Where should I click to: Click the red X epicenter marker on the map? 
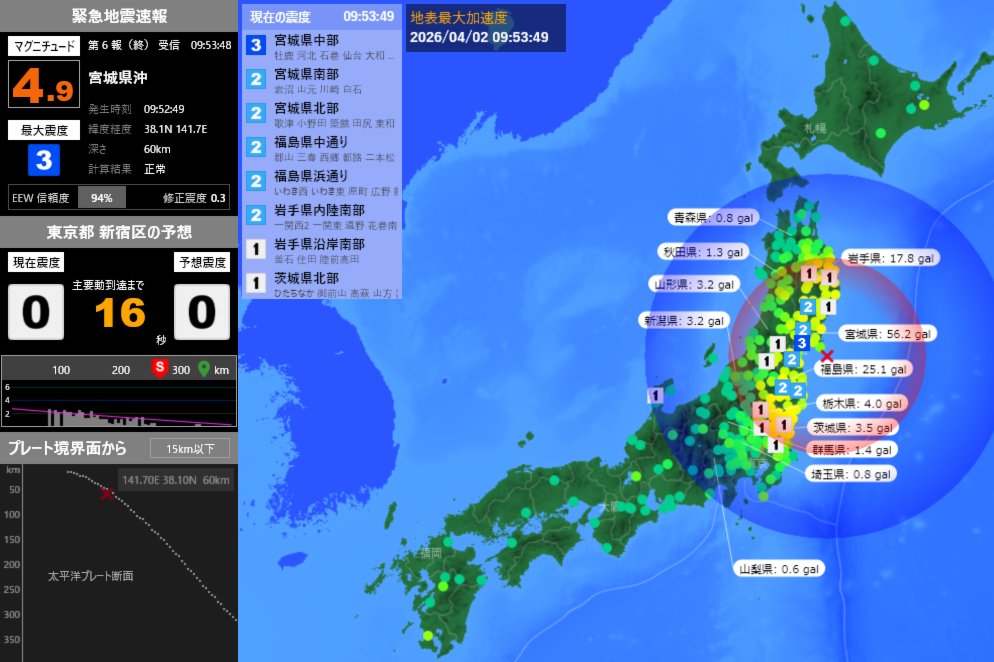(825, 354)
